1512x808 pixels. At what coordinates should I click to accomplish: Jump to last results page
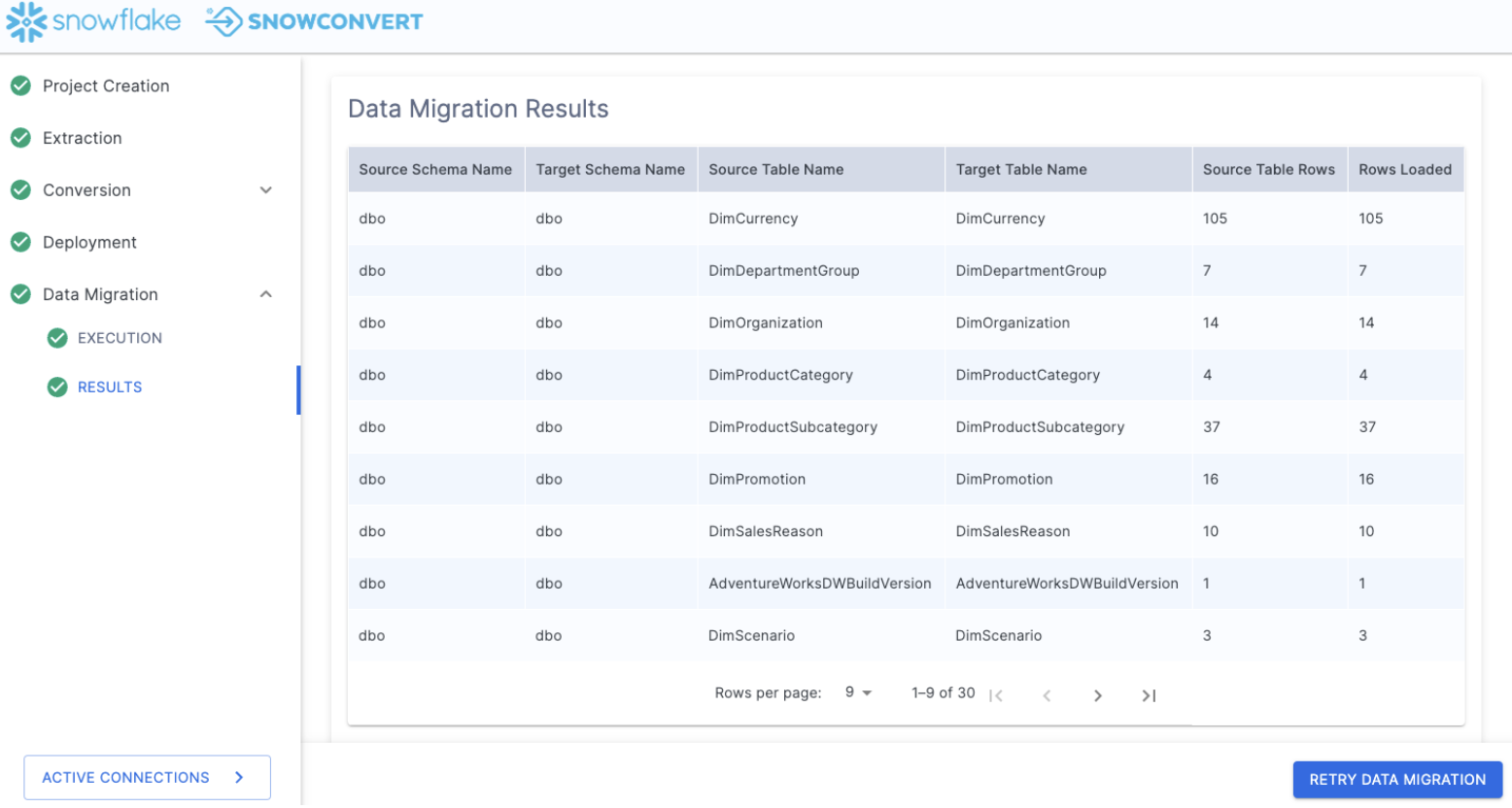click(1149, 695)
